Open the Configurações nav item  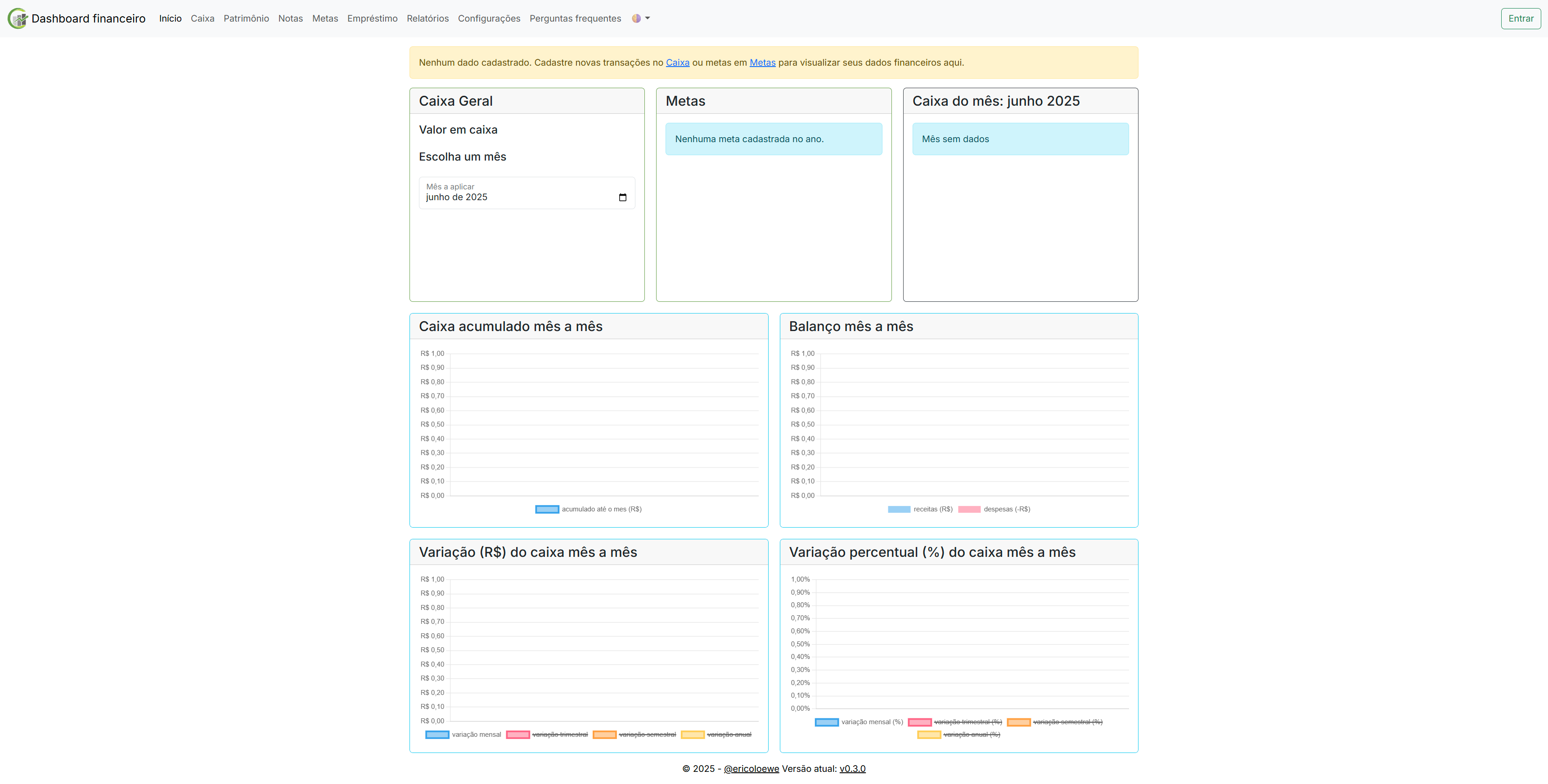click(x=489, y=18)
